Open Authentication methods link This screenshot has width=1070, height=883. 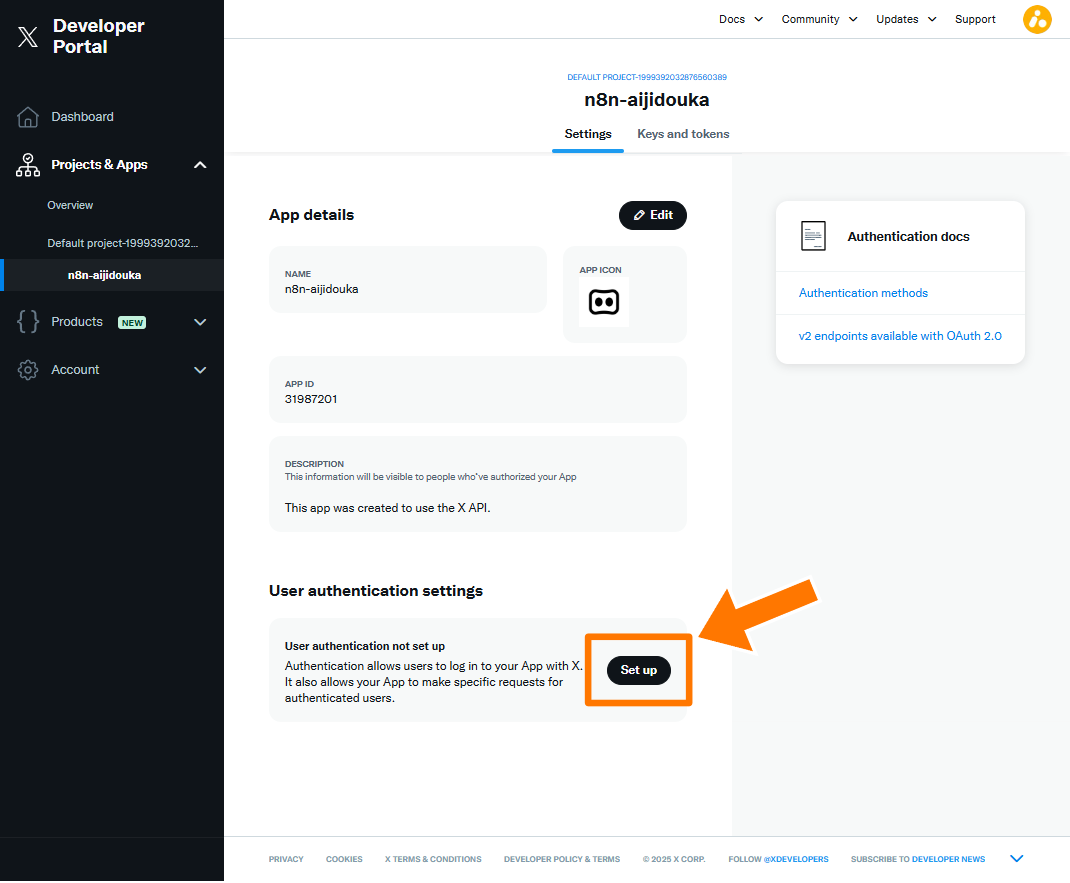pyautogui.click(x=863, y=293)
